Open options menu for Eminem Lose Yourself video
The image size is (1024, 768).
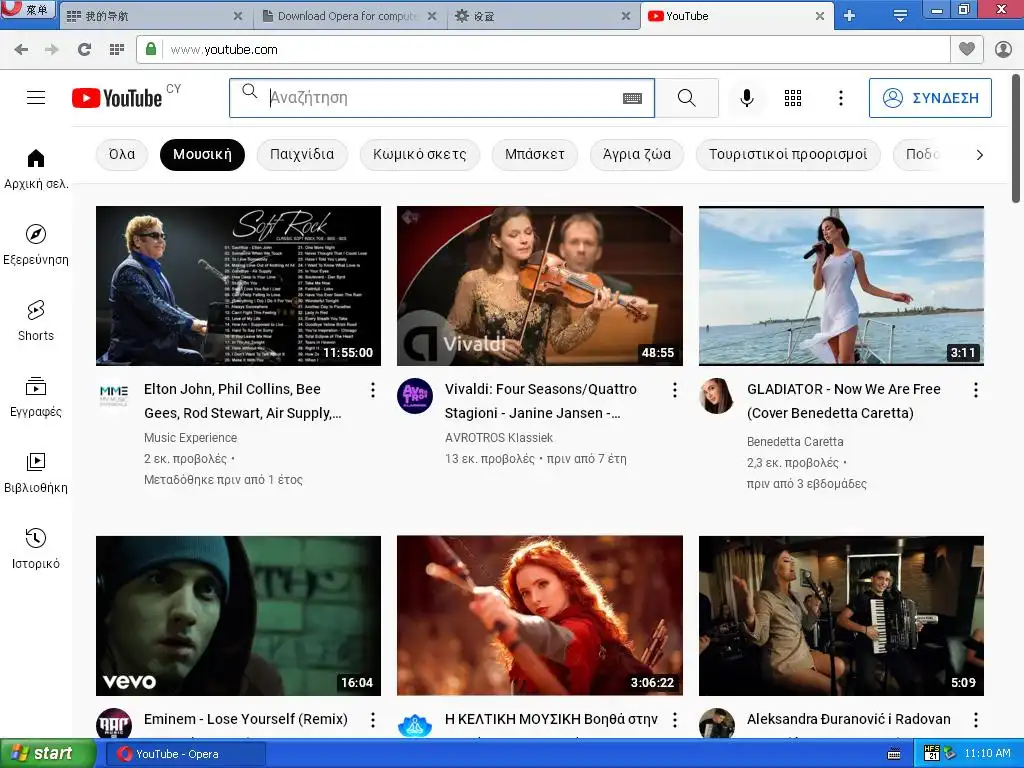coord(373,720)
